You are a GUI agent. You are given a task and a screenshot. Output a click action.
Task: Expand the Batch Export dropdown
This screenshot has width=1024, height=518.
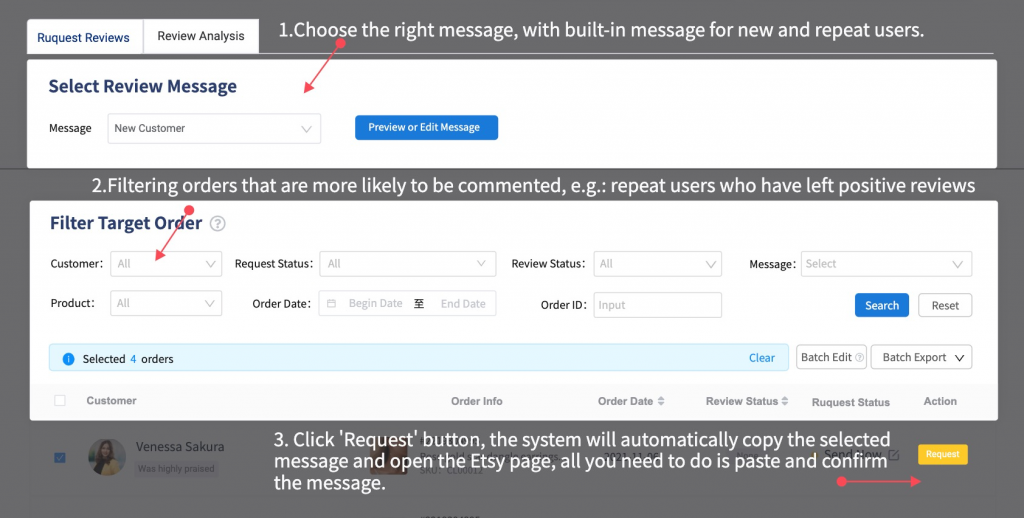(x=921, y=357)
